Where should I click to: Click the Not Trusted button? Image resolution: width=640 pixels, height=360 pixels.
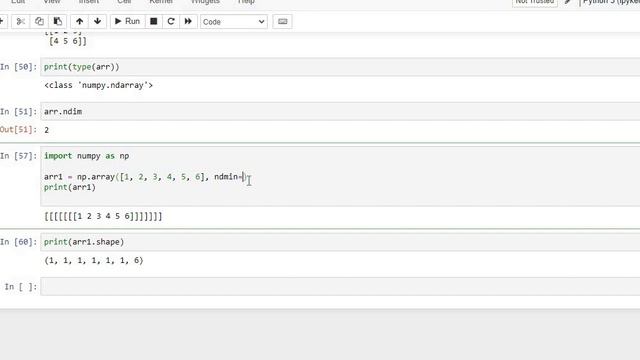(535, 2)
